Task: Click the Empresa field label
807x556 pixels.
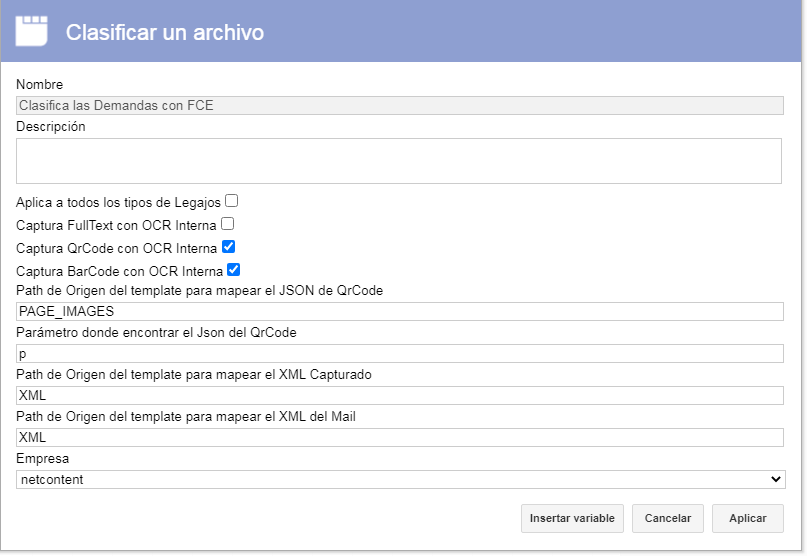Action: [x=42, y=459]
